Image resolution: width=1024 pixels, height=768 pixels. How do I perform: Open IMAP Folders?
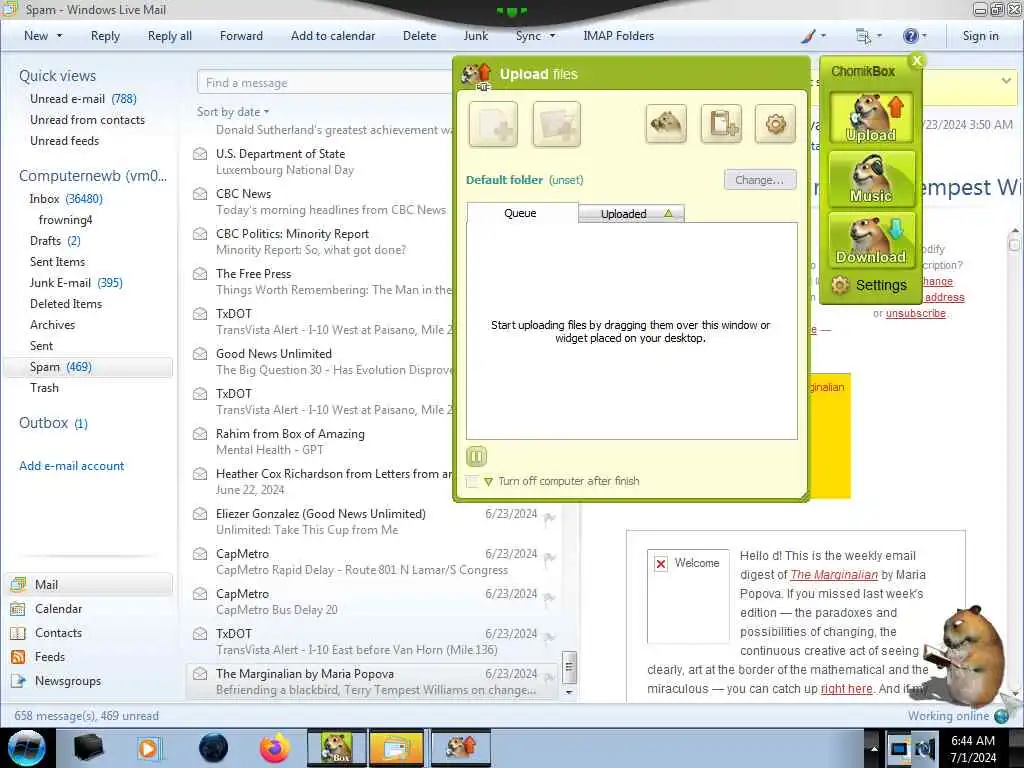click(618, 36)
